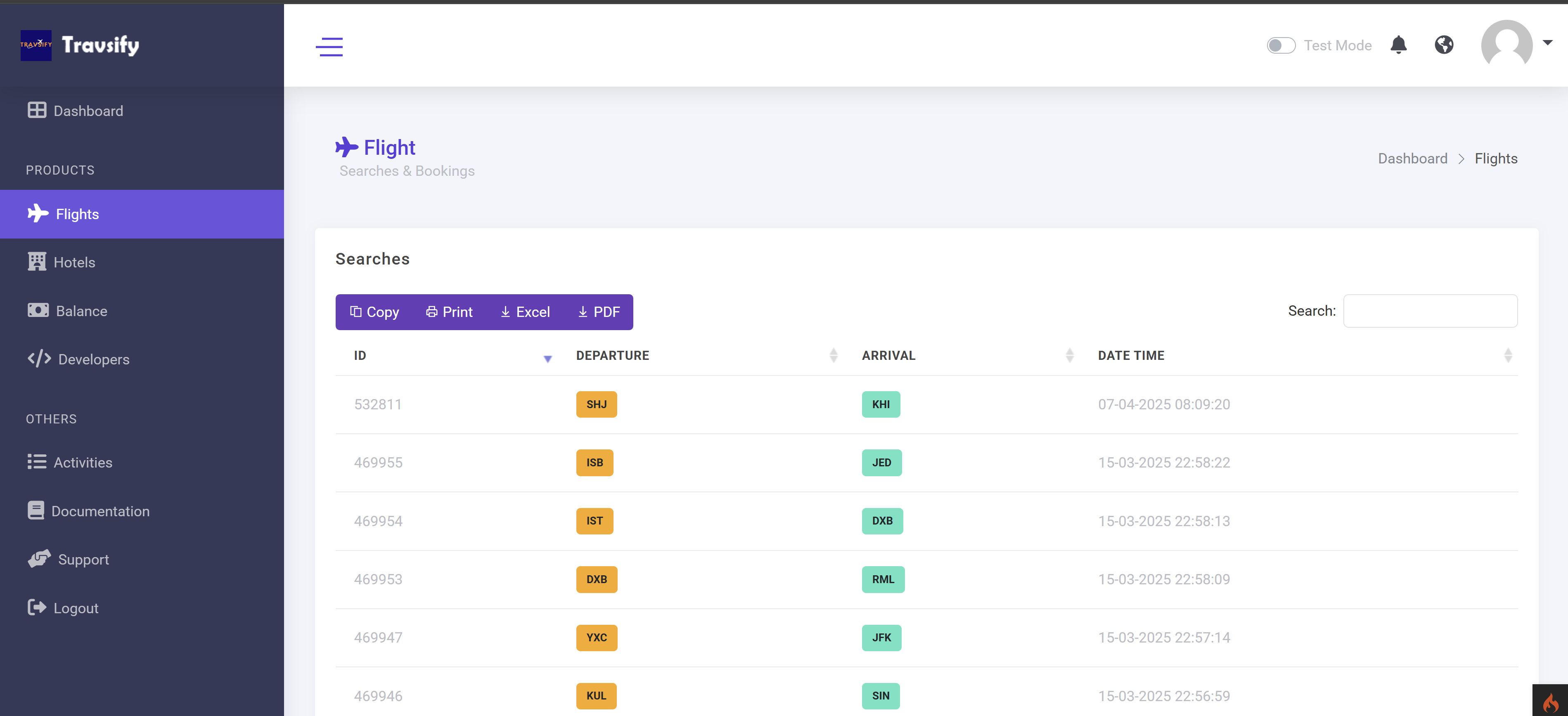Go to Dashboard in sidebar
Screen dimensions: 1568x716
point(88,111)
